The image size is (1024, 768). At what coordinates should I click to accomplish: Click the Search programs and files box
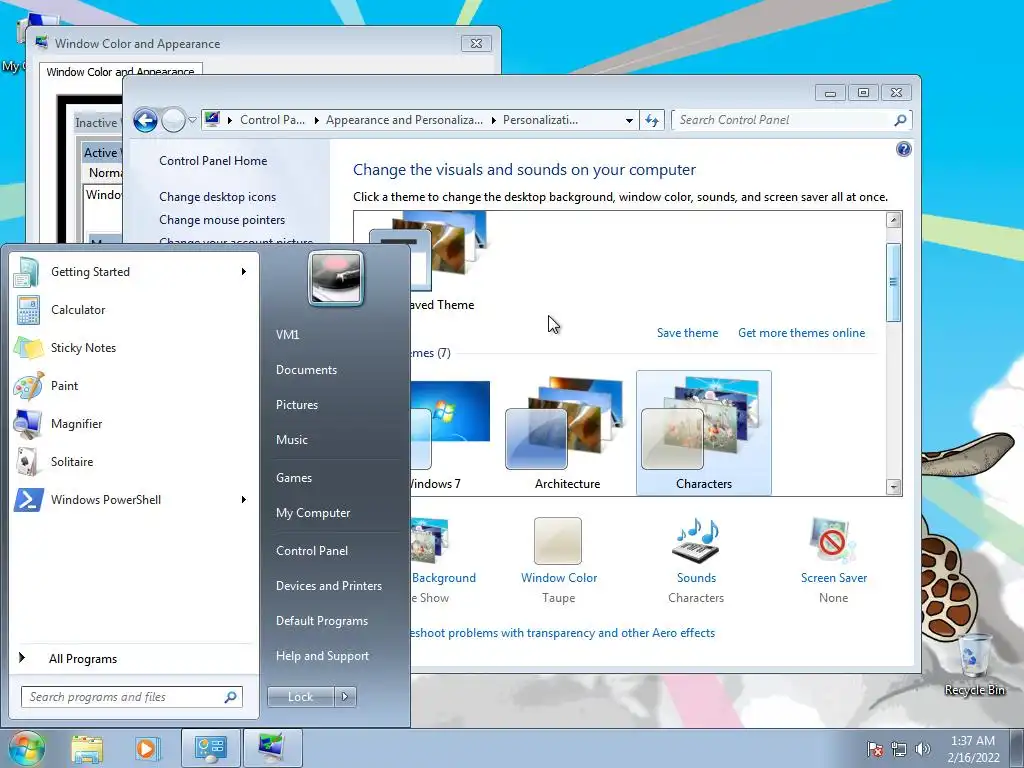pos(131,697)
